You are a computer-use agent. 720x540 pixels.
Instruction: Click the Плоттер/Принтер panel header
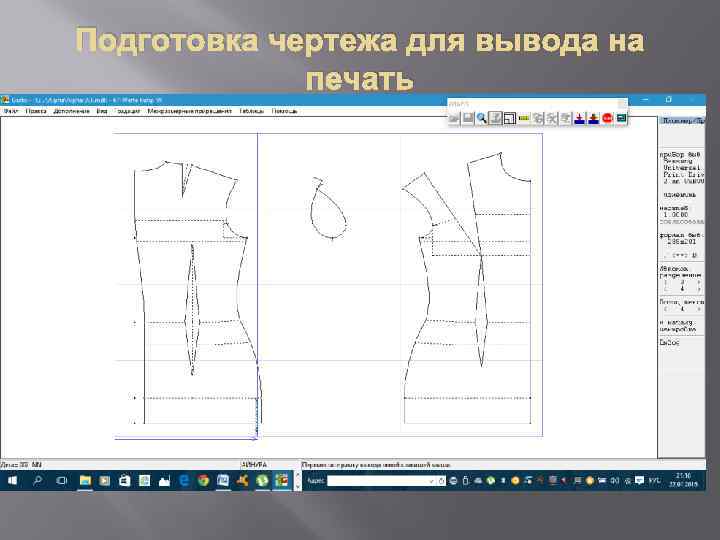682,121
